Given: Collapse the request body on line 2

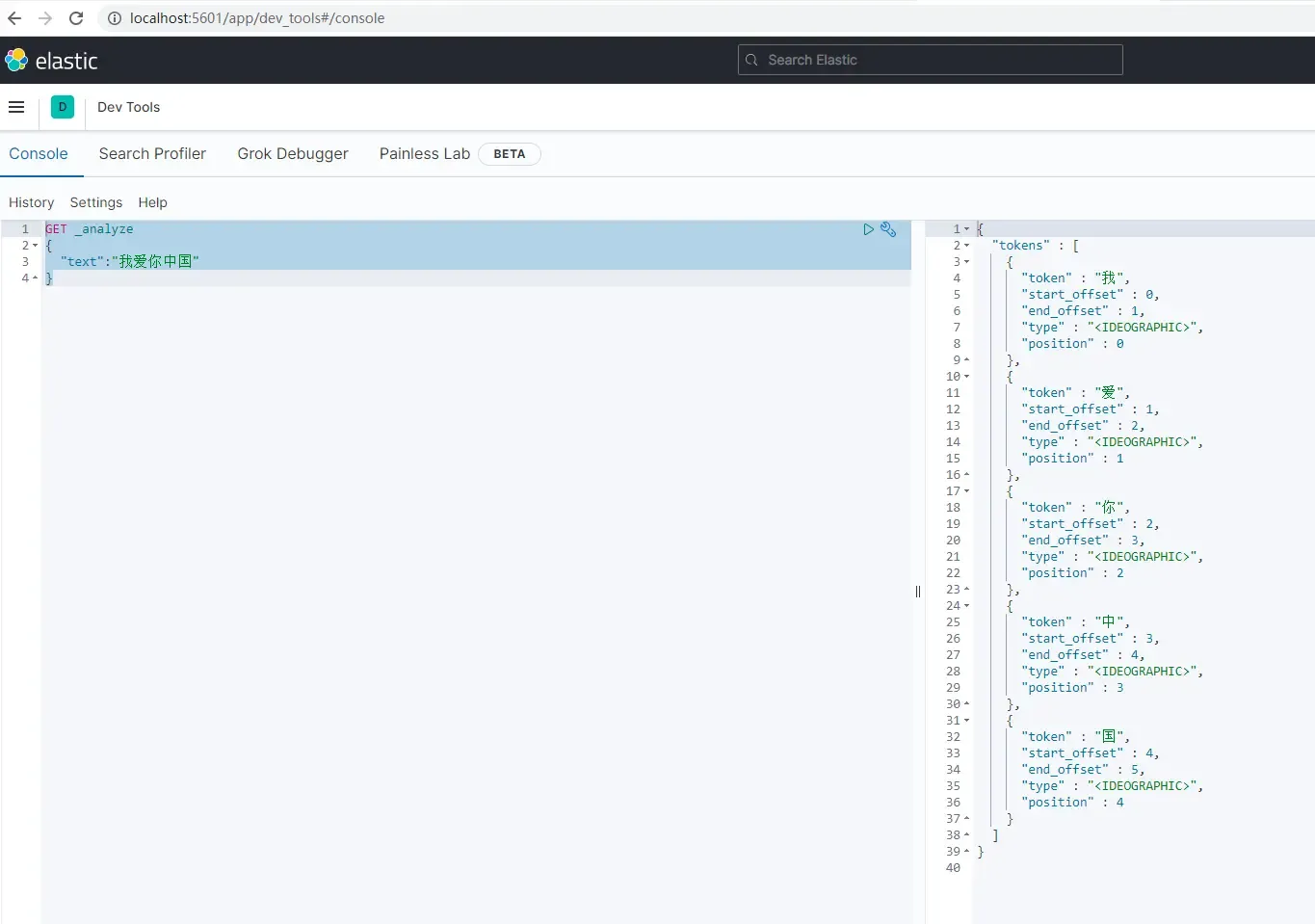Looking at the screenshot, I should coord(36,245).
